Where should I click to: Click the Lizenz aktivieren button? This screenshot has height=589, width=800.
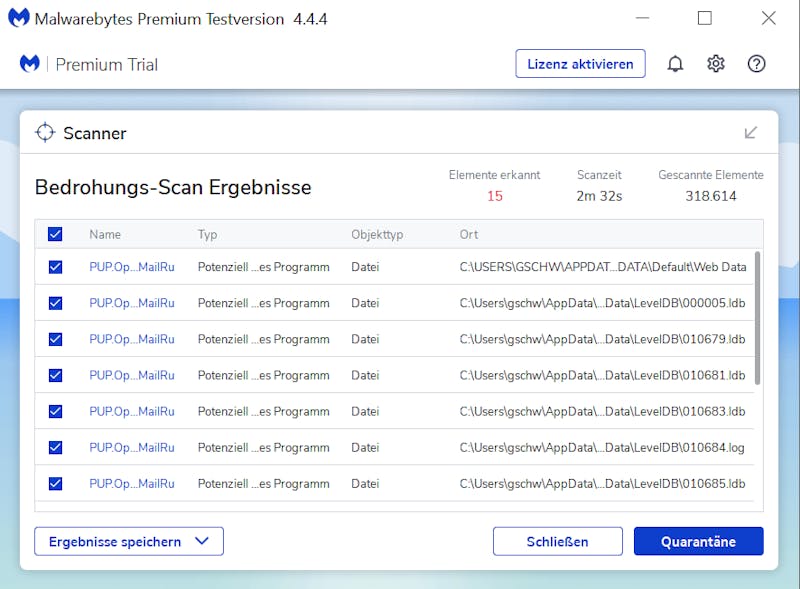pos(580,64)
